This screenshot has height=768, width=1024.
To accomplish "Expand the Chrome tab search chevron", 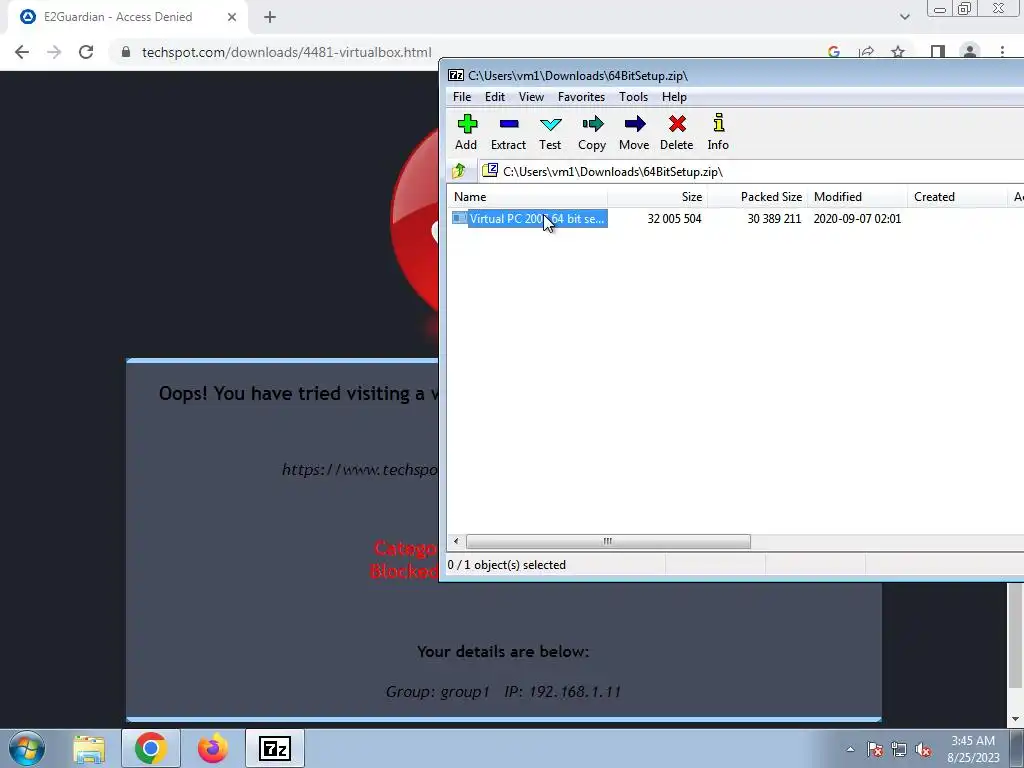I will coord(904,17).
